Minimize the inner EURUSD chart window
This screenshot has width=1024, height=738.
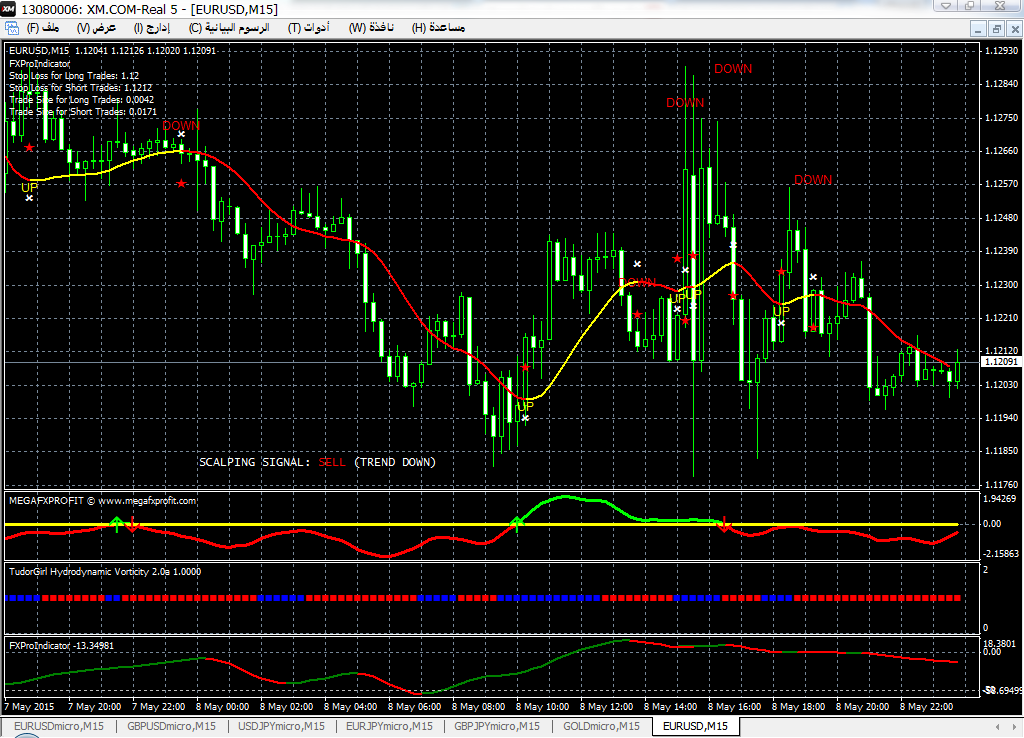click(x=978, y=29)
